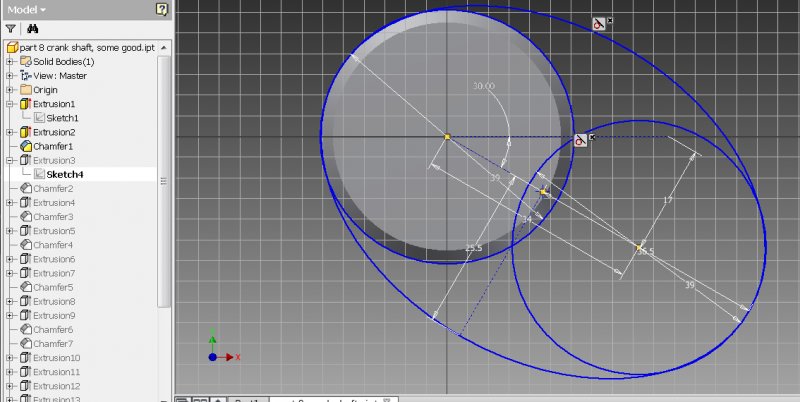Image resolution: width=800 pixels, height=402 pixels.
Task: Expand the Extrusion11 node
Action: pyautogui.click(x=10, y=372)
